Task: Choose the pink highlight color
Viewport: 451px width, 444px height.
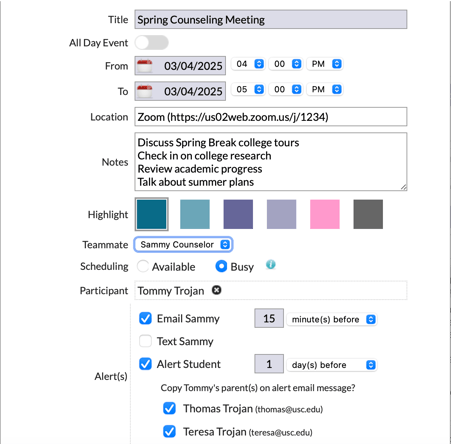Action: click(325, 214)
